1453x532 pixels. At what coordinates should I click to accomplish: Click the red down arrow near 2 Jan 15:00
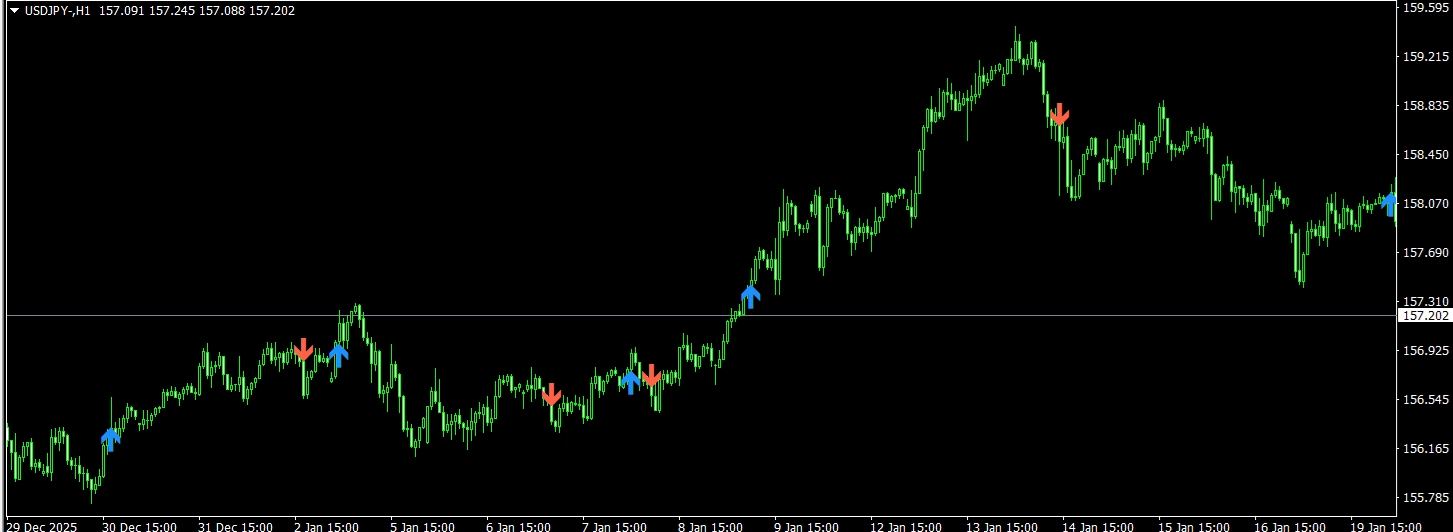coord(304,349)
